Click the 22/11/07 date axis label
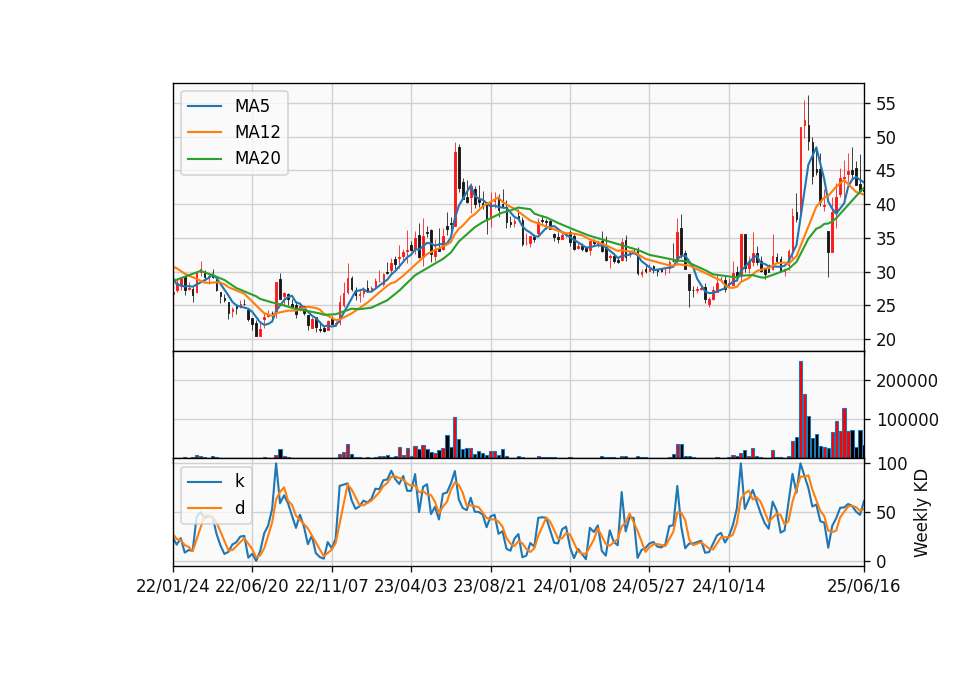 coord(332,586)
